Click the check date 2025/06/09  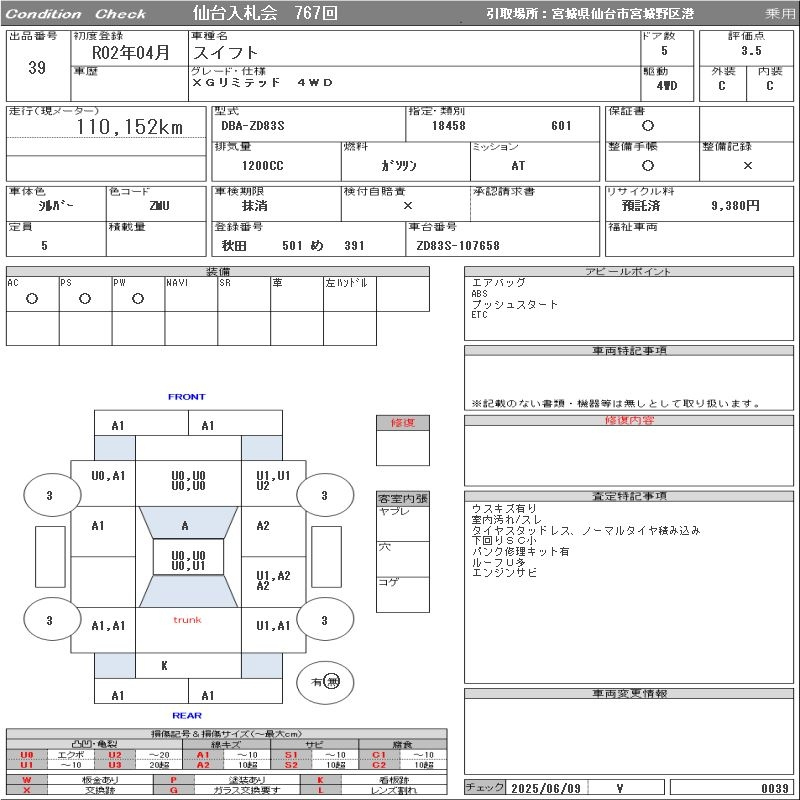coord(546,788)
